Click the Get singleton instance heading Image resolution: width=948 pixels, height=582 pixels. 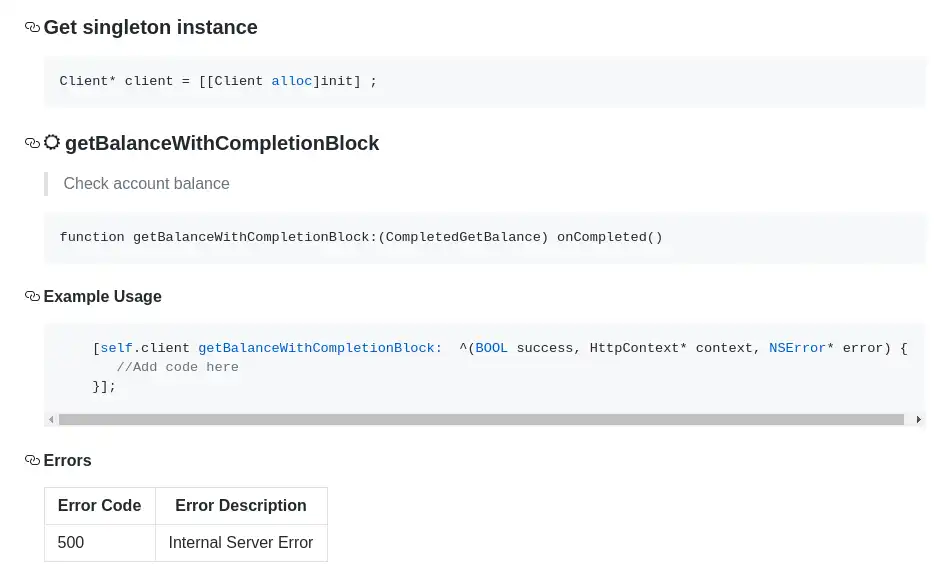click(x=150, y=28)
